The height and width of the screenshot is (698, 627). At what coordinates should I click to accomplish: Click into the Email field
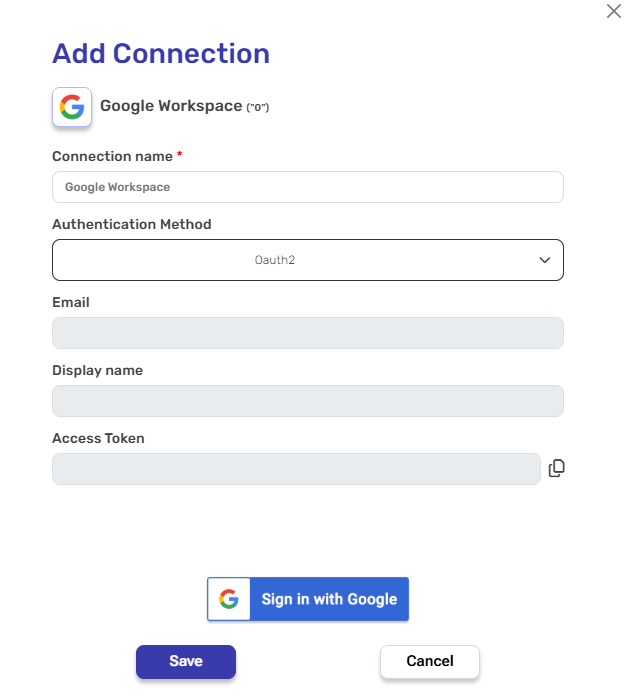[x=307, y=333]
